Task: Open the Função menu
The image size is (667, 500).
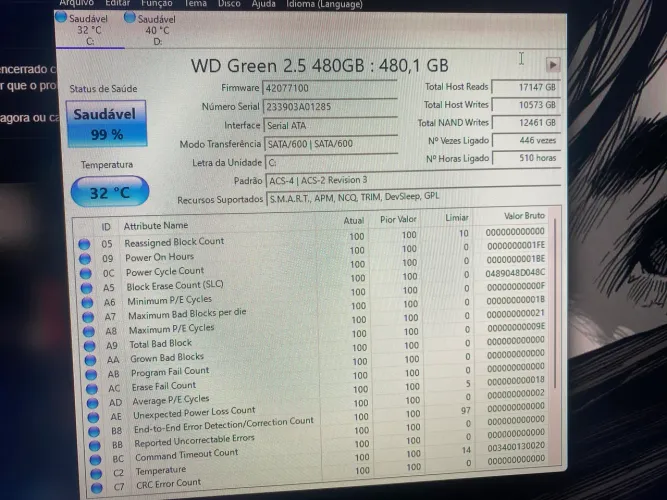Action: (157, 4)
